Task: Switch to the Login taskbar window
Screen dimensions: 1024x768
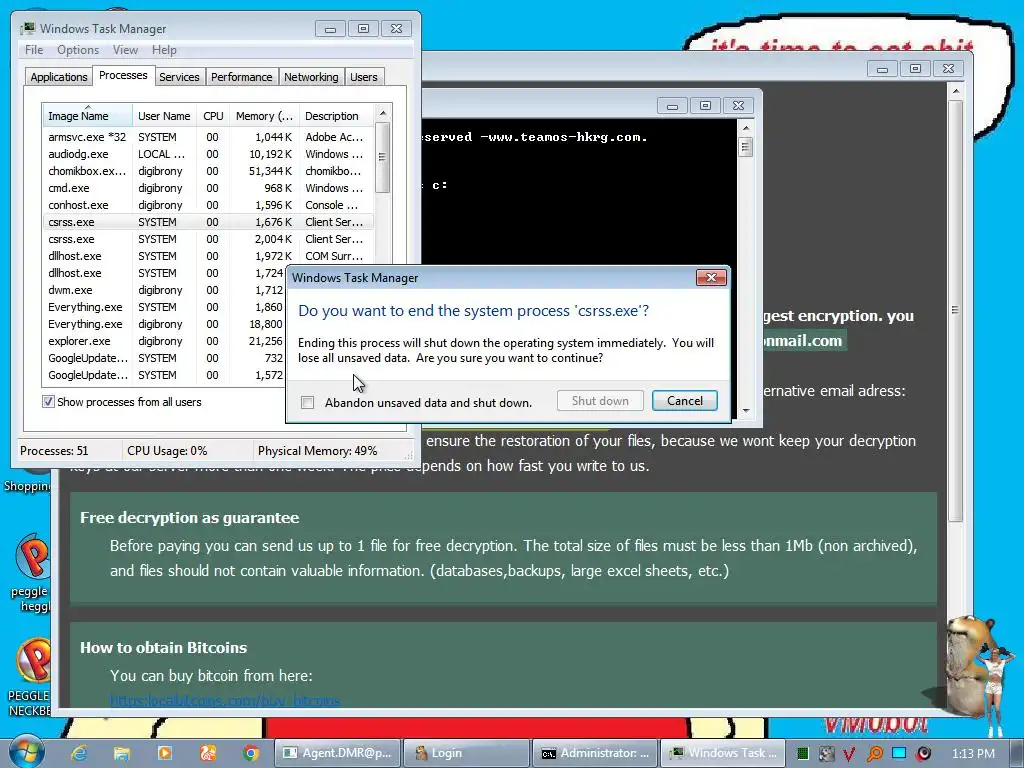Action: point(466,753)
